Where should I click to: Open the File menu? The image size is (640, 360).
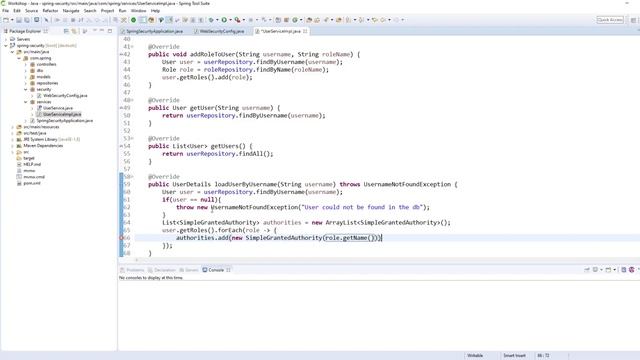coord(5,11)
